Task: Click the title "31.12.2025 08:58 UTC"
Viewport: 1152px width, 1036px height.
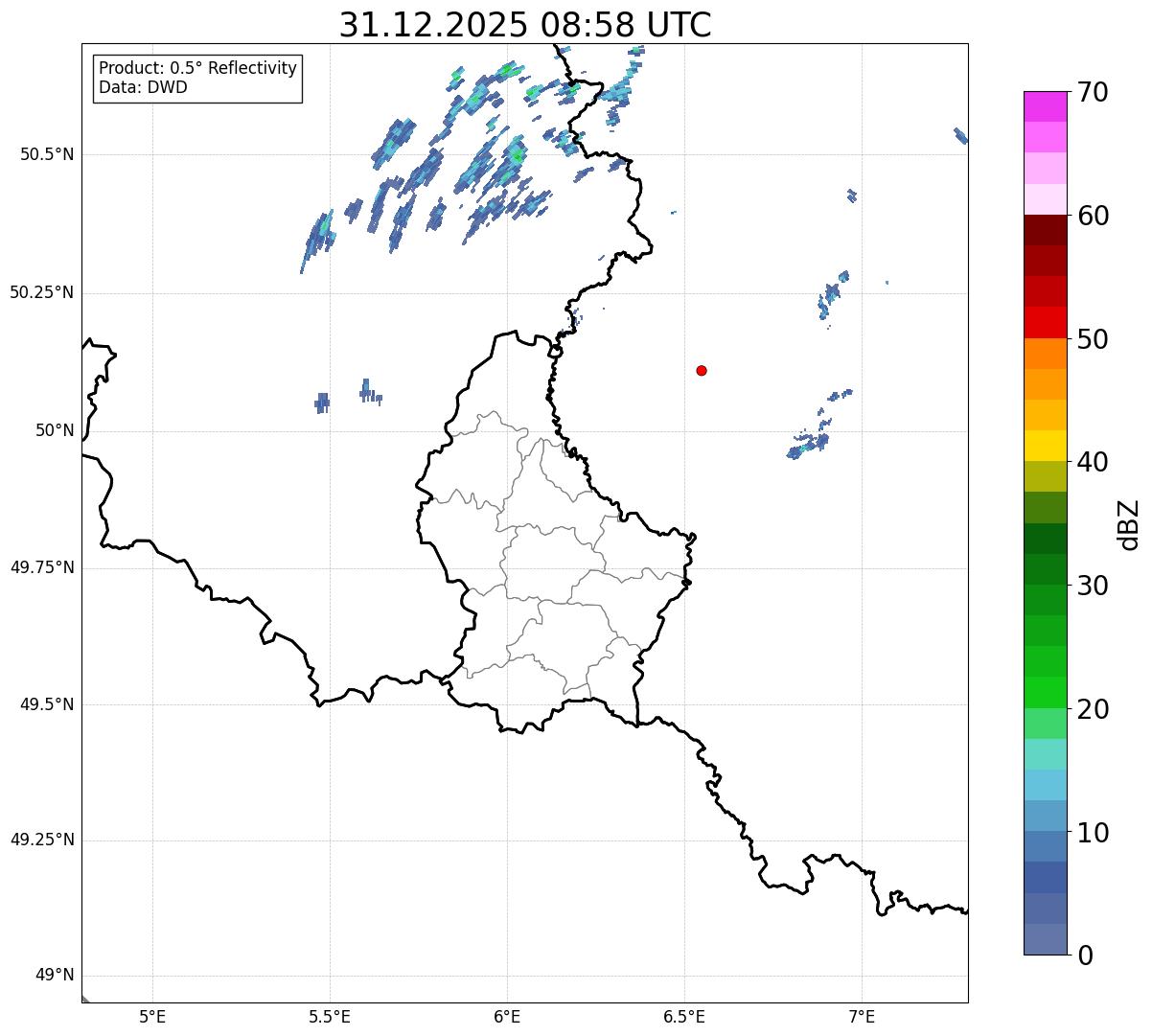Action: (525, 25)
